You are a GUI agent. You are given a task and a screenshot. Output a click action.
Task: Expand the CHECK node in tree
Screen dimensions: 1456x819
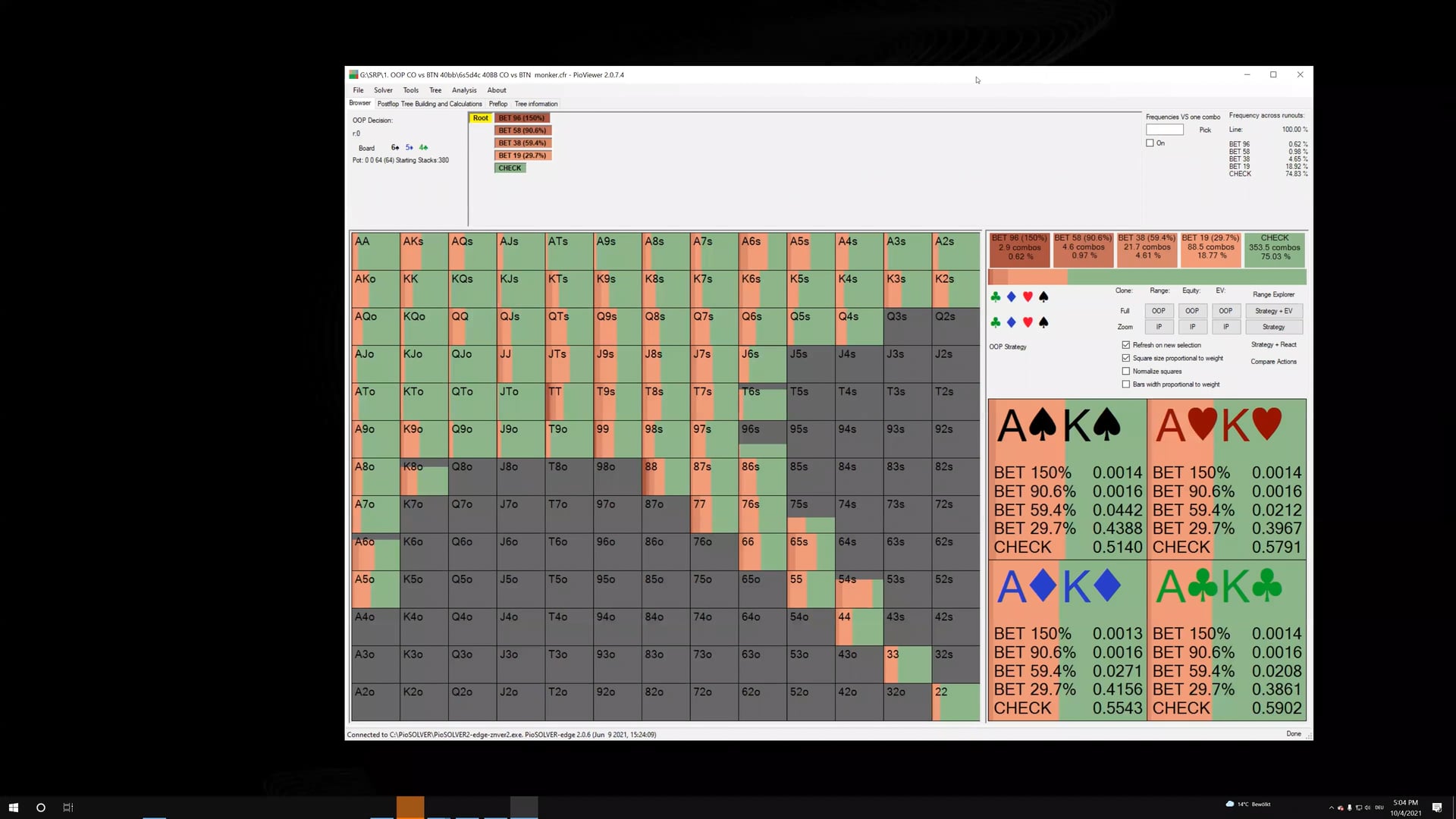[x=510, y=168]
